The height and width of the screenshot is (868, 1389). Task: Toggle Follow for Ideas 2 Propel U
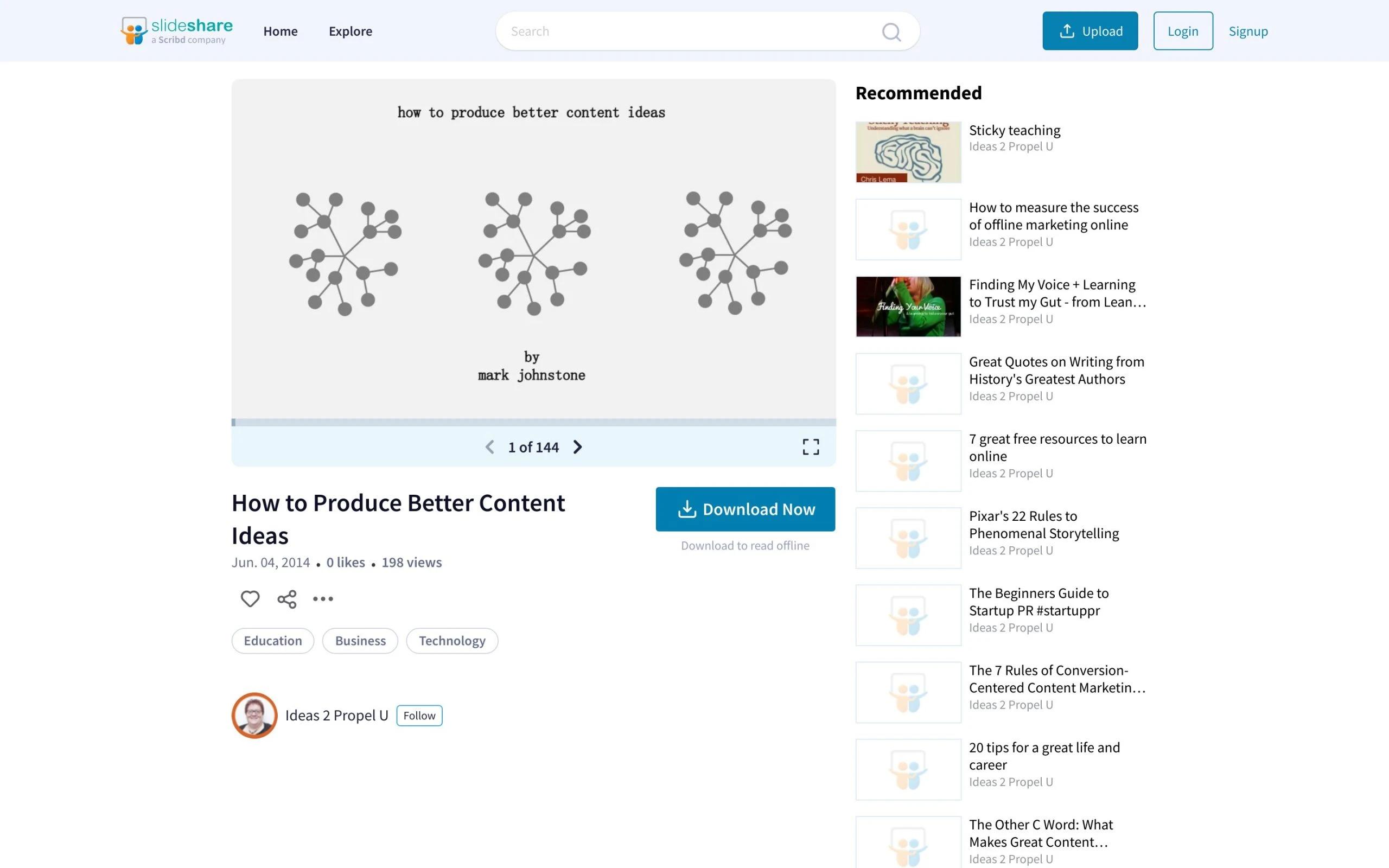pyautogui.click(x=419, y=716)
